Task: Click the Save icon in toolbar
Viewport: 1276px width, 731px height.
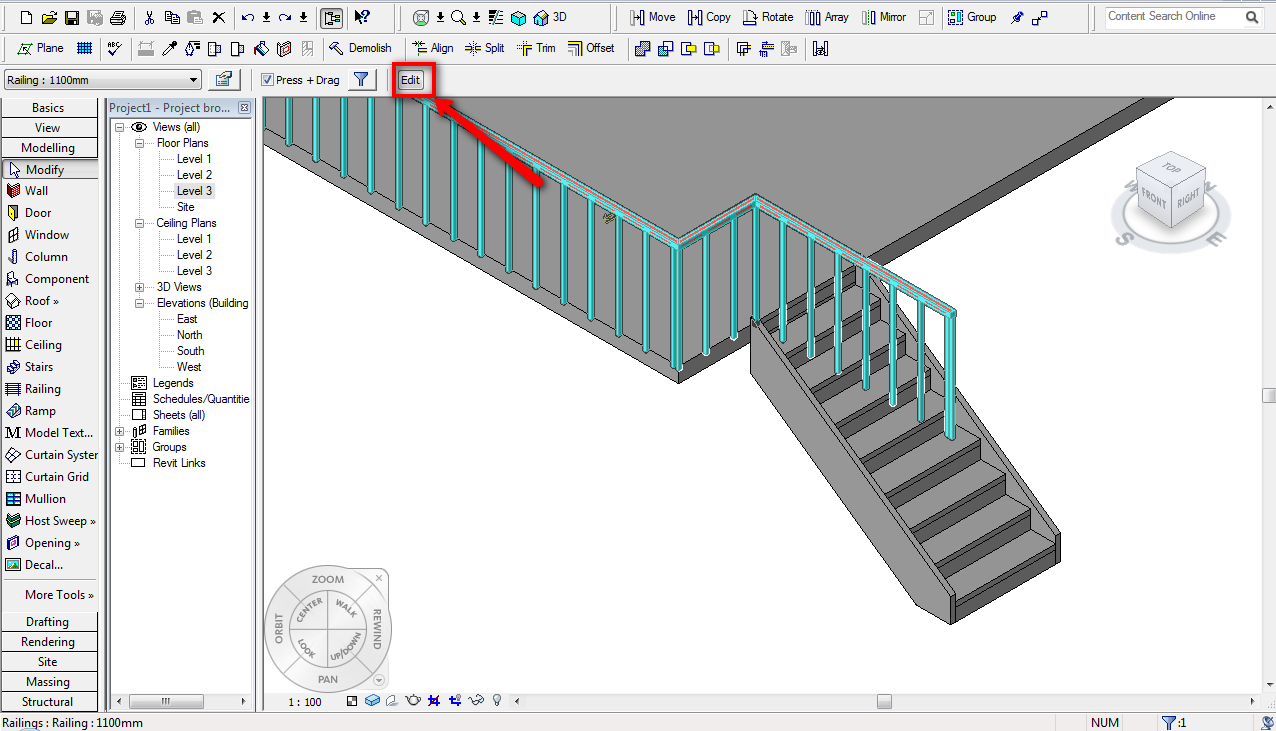Action: 72,18
